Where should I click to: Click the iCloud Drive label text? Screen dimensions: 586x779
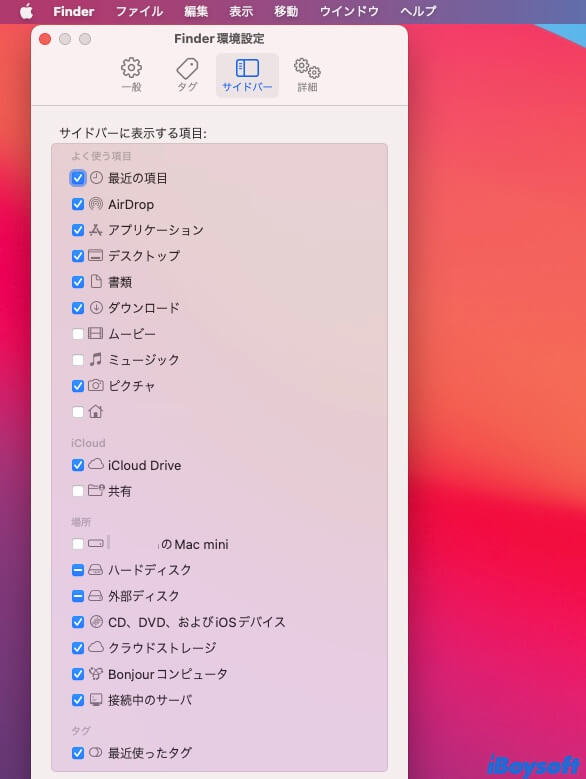(145, 466)
